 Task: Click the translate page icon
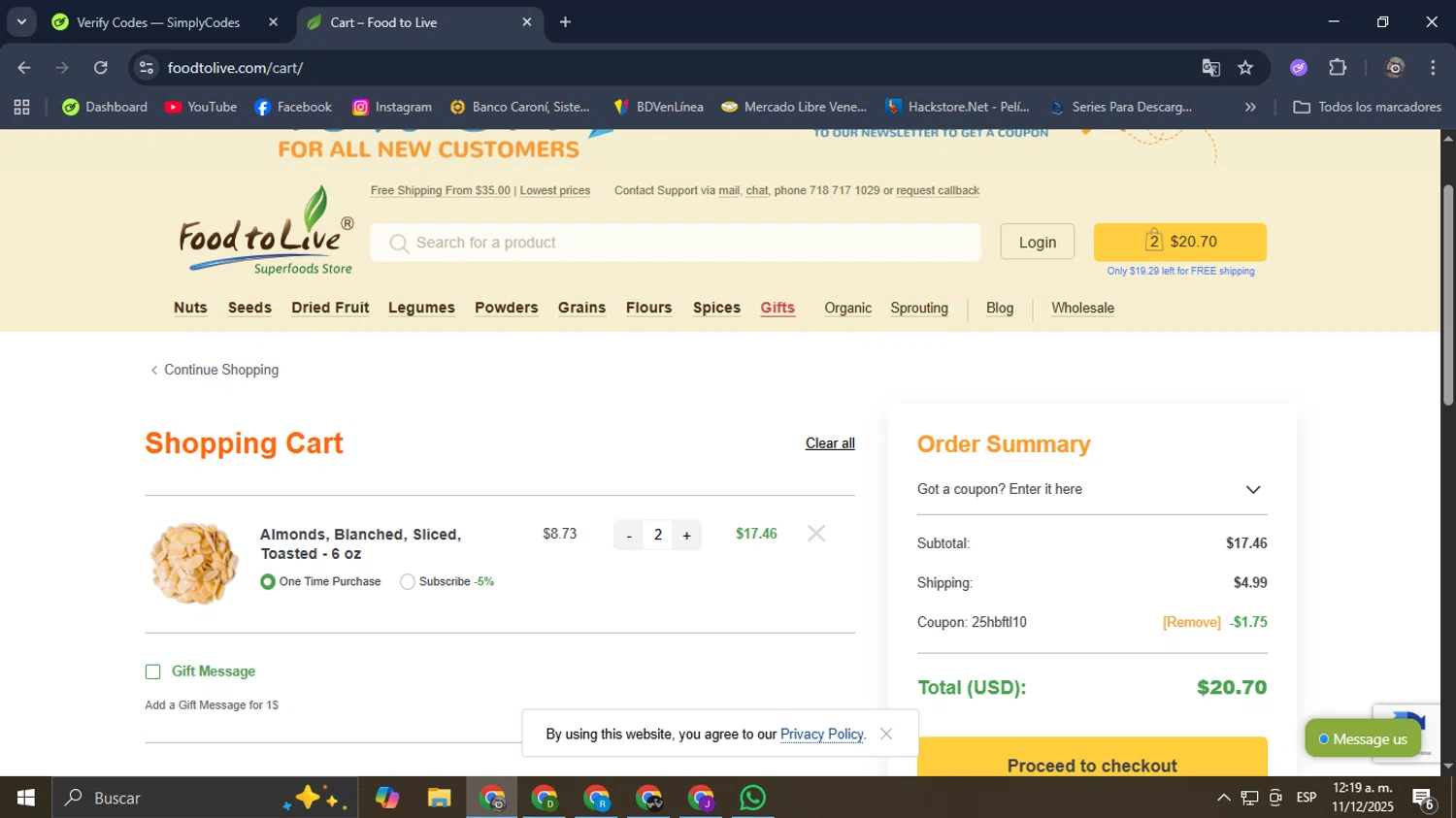click(1210, 68)
